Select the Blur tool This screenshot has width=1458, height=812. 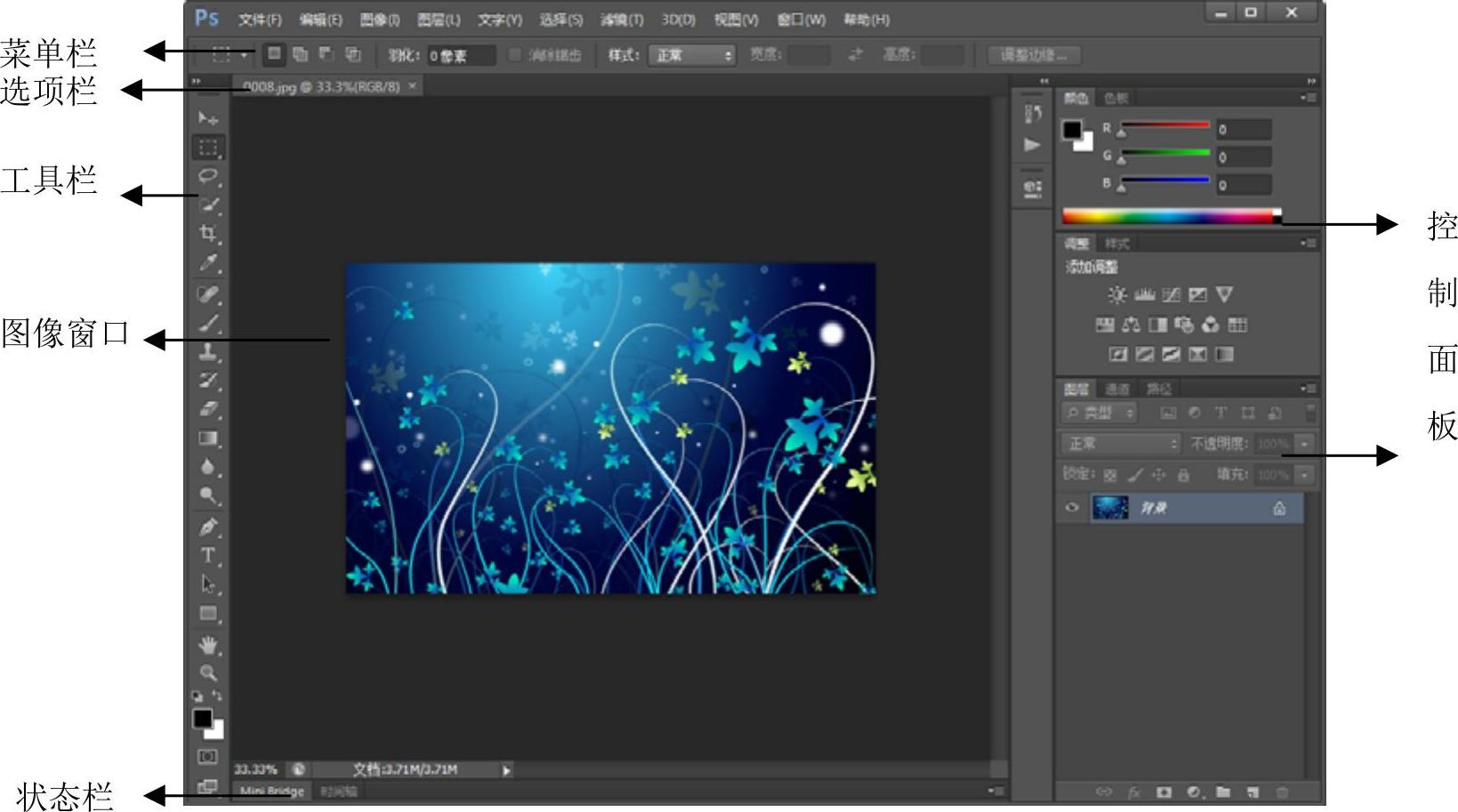tap(208, 466)
